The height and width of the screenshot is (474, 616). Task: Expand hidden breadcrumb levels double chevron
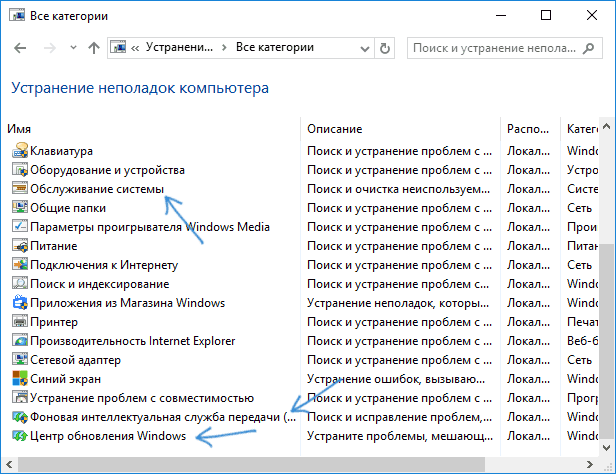tap(135, 48)
